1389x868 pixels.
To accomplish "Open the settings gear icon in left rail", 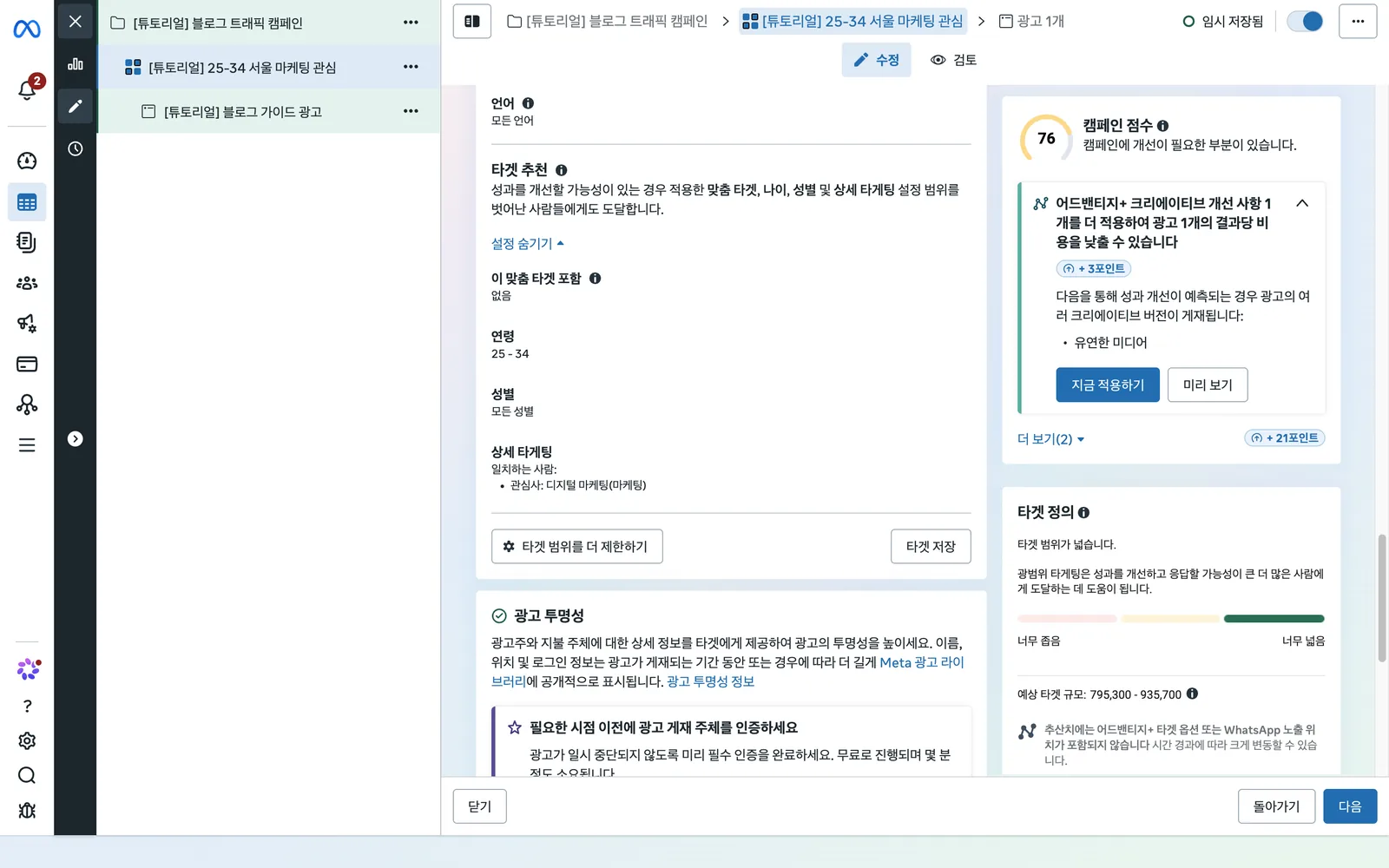I will click(27, 740).
